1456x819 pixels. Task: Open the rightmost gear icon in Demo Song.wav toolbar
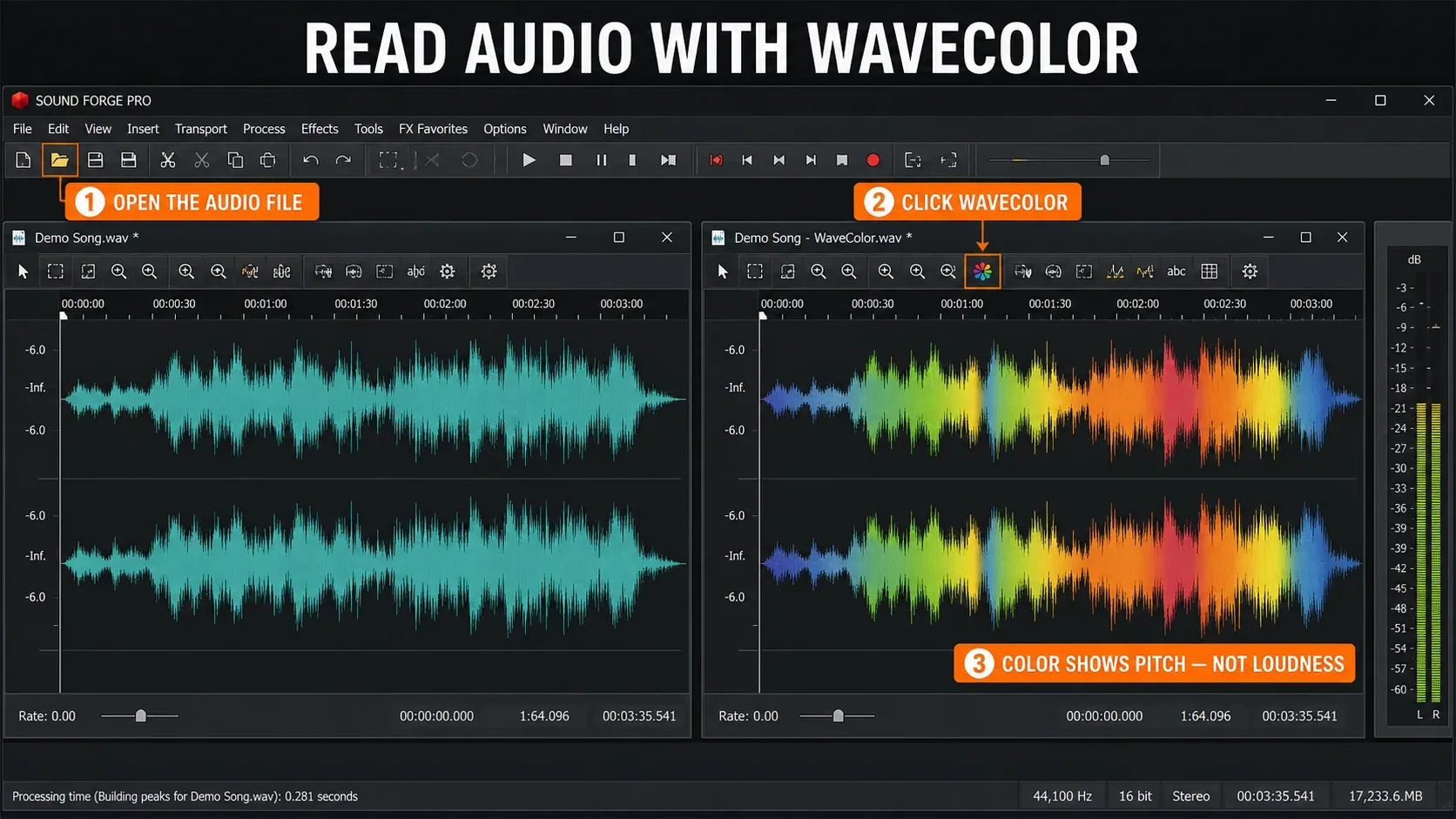pos(489,272)
